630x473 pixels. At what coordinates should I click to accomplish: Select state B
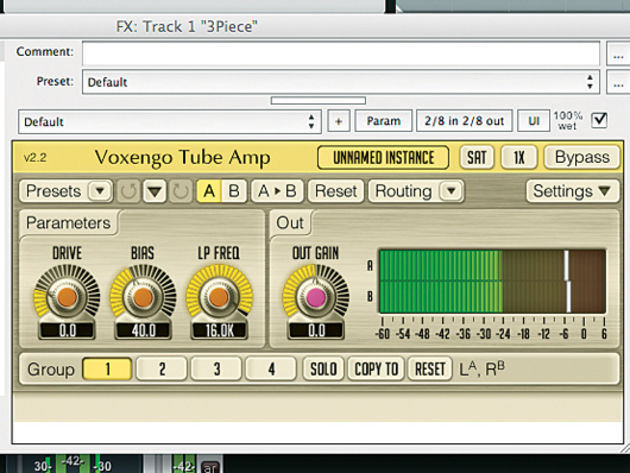coord(234,191)
